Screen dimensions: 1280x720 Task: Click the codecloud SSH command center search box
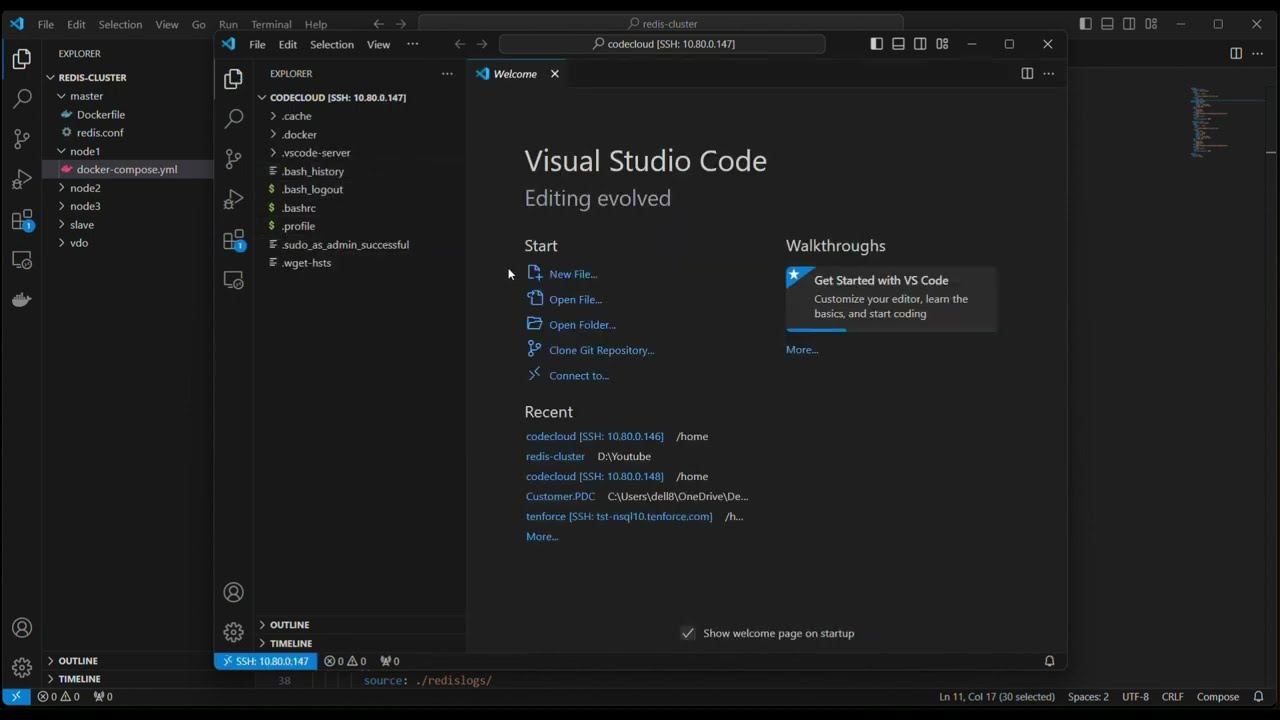point(662,44)
